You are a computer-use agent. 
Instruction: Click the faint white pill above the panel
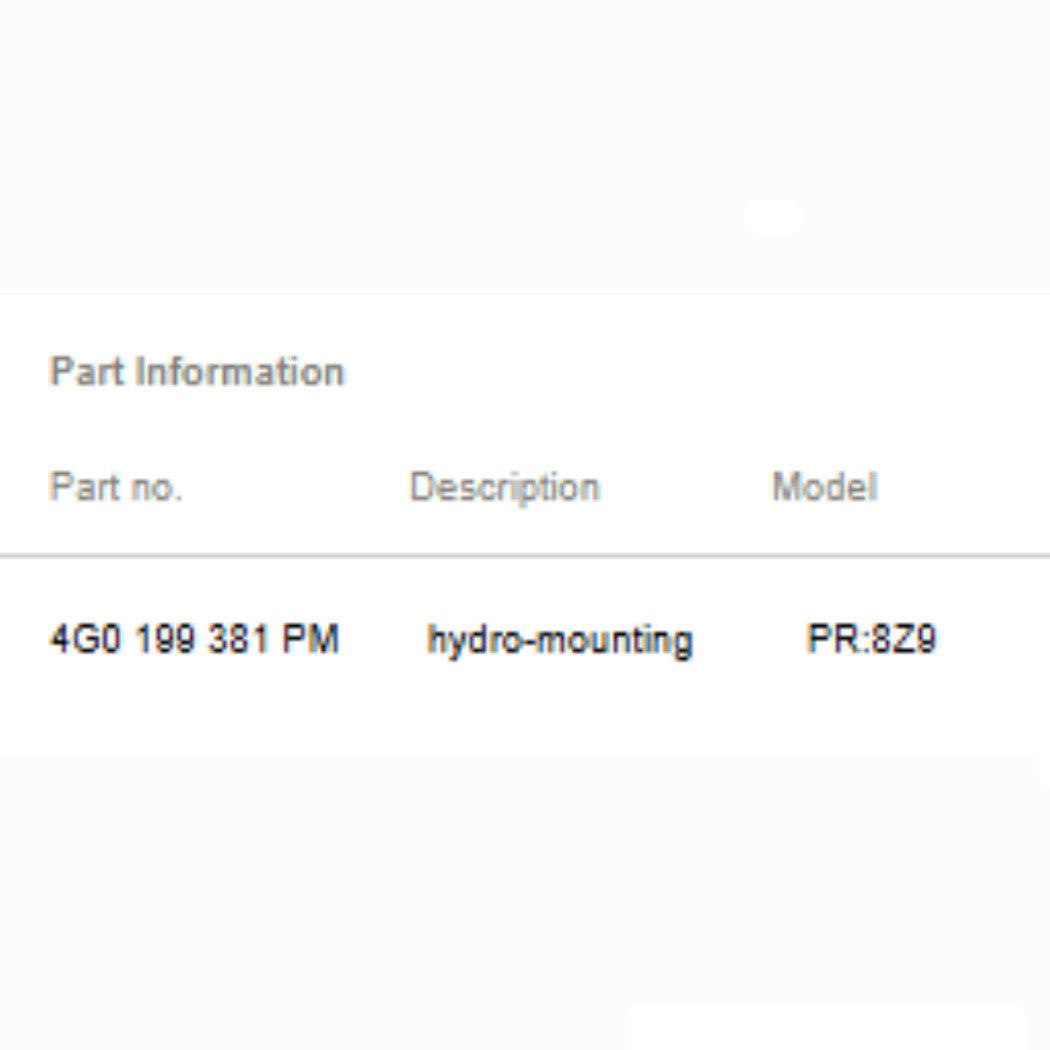click(773, 218)
